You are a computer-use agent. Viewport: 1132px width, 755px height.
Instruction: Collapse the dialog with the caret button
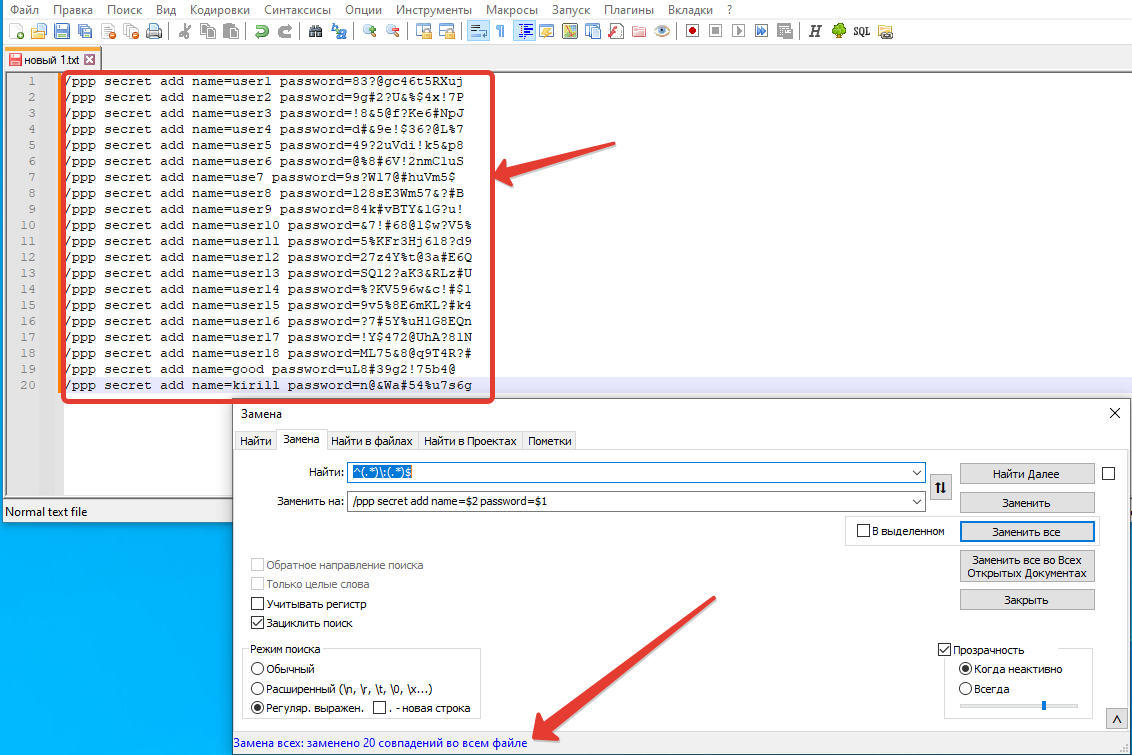pyautogui.click(x=1116, y=719)
